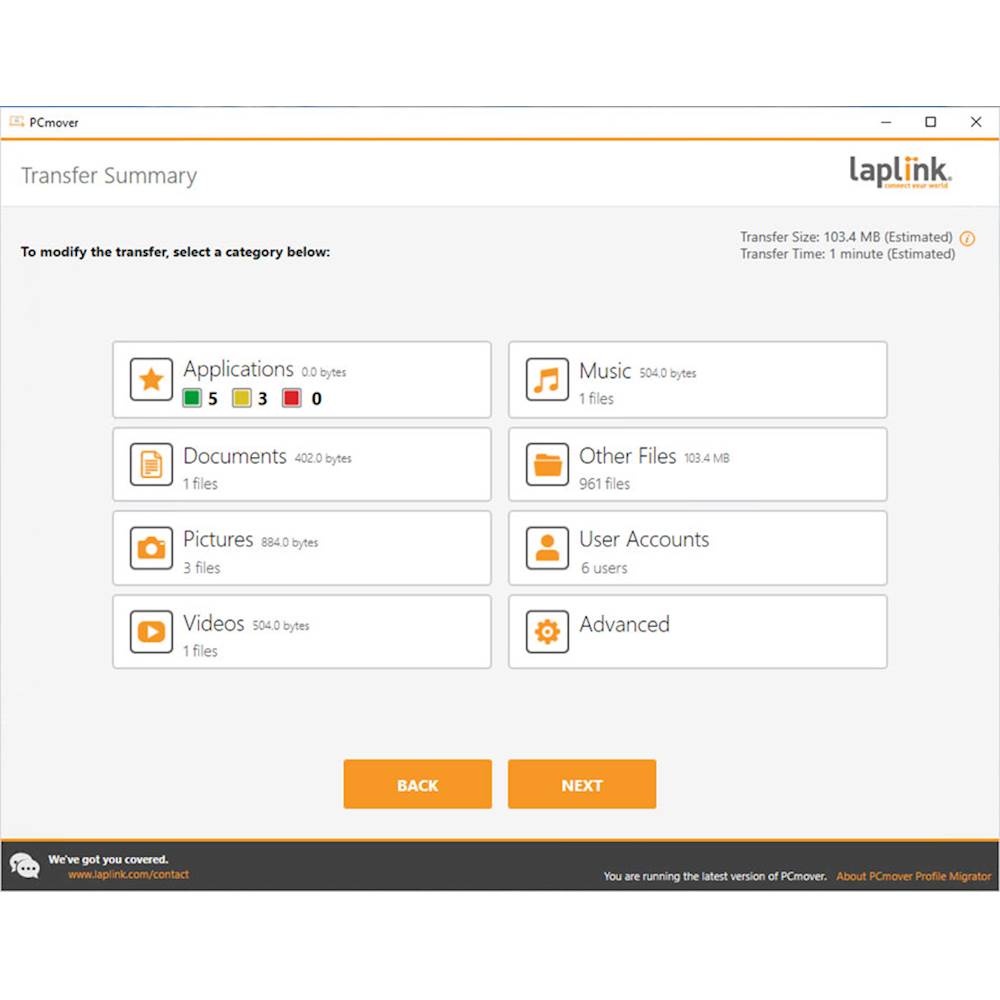This screenshot has height=1000, width=1000.
Task: Click the Music note icon
Action: tap(547, 379)
